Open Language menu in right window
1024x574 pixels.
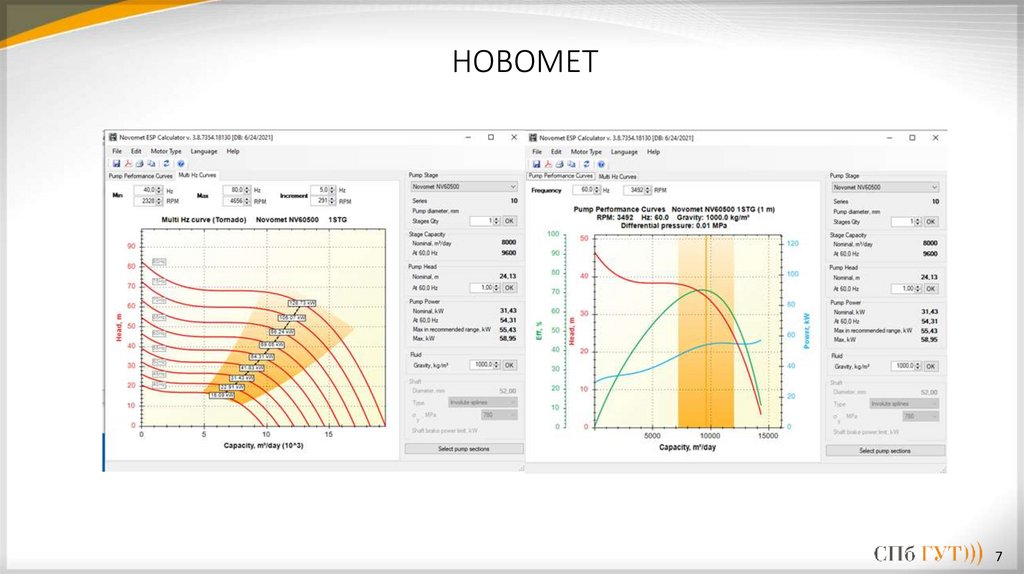[624, 151]
